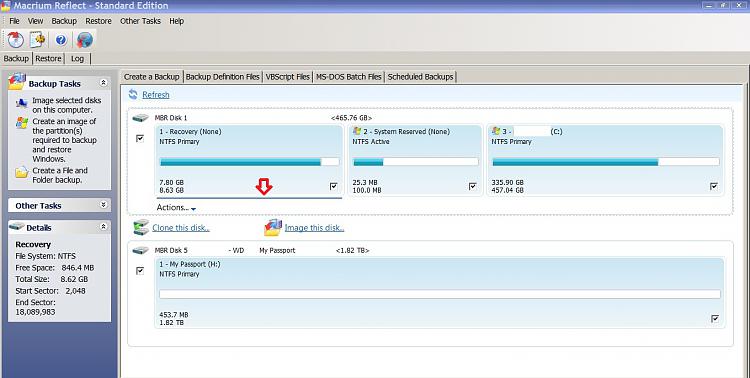Open the MS-DOS Batch Files tab
This screenshot has width=750, height=378.
pyautogui.click(x=349, y=77)
